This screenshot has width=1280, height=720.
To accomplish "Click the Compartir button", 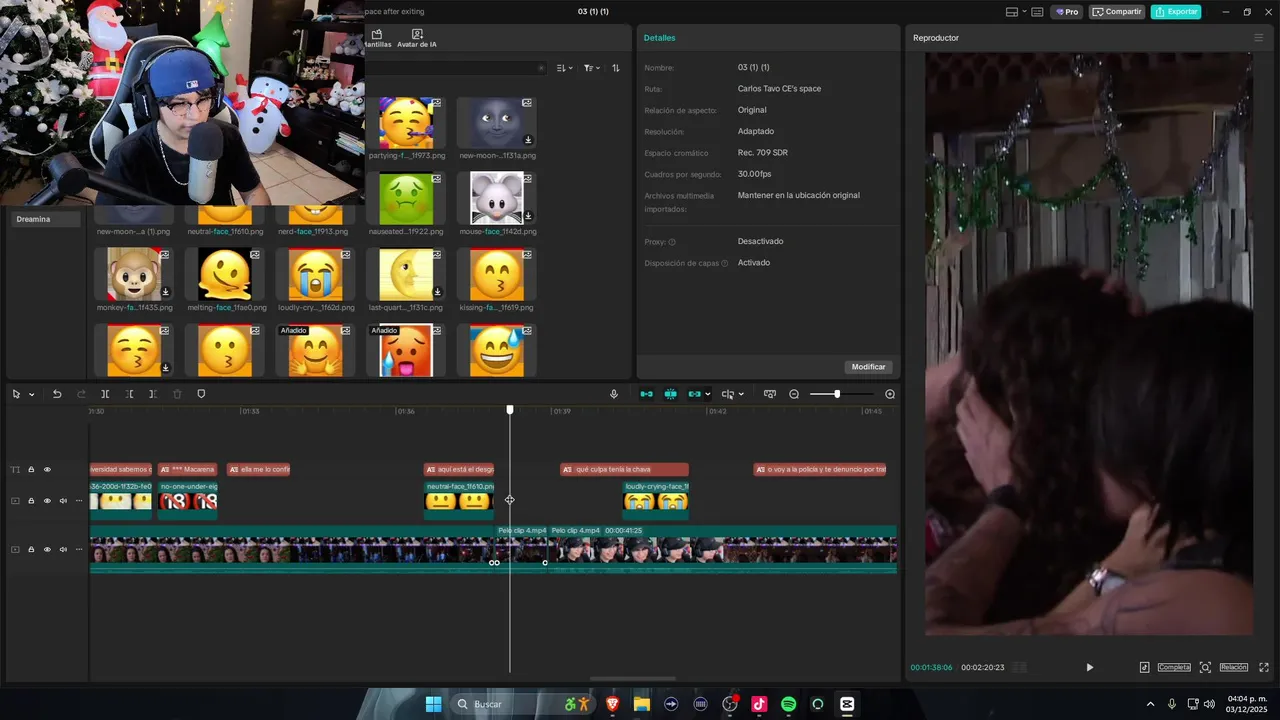I will 1117,12.
